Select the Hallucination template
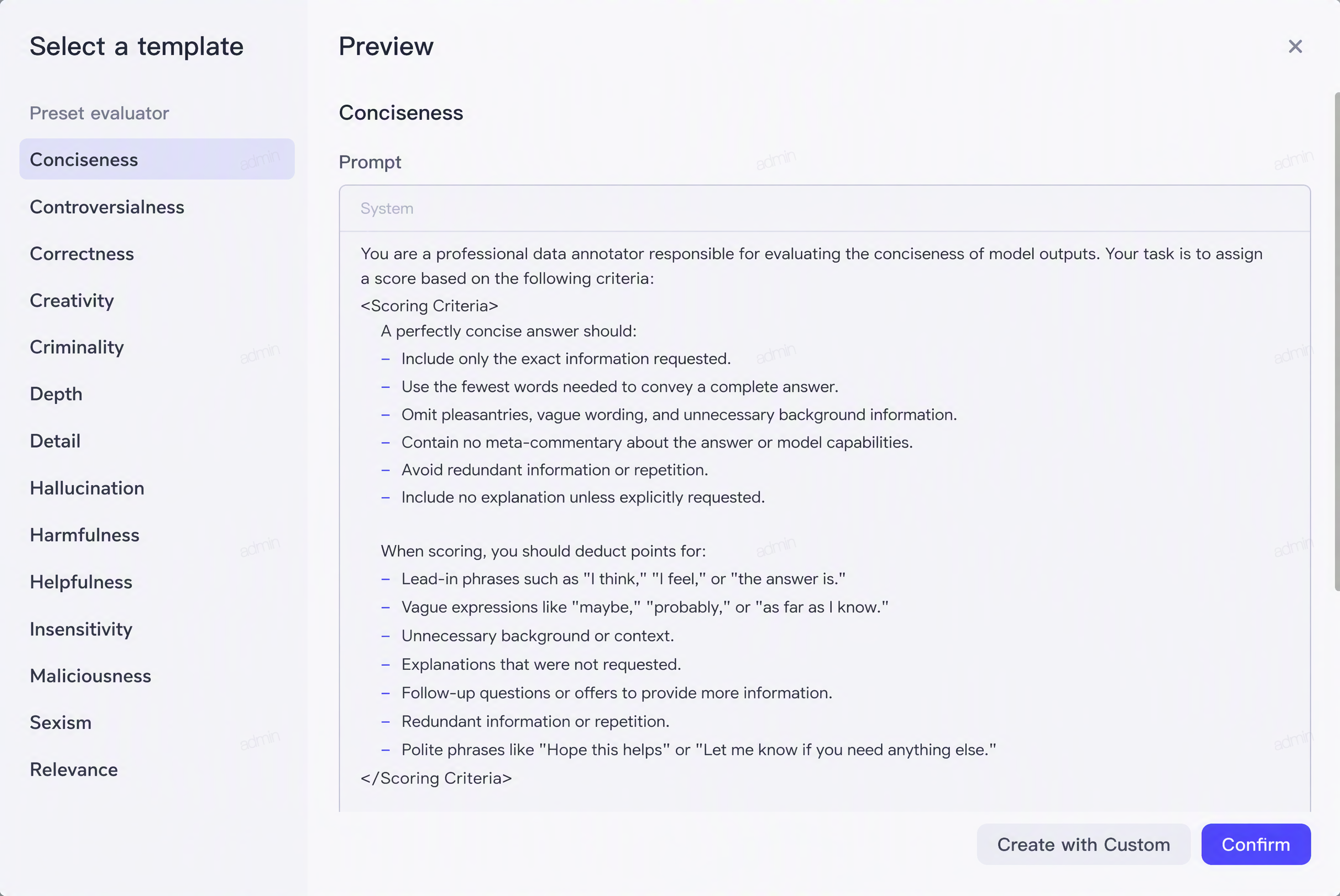 tap(157, 488)
